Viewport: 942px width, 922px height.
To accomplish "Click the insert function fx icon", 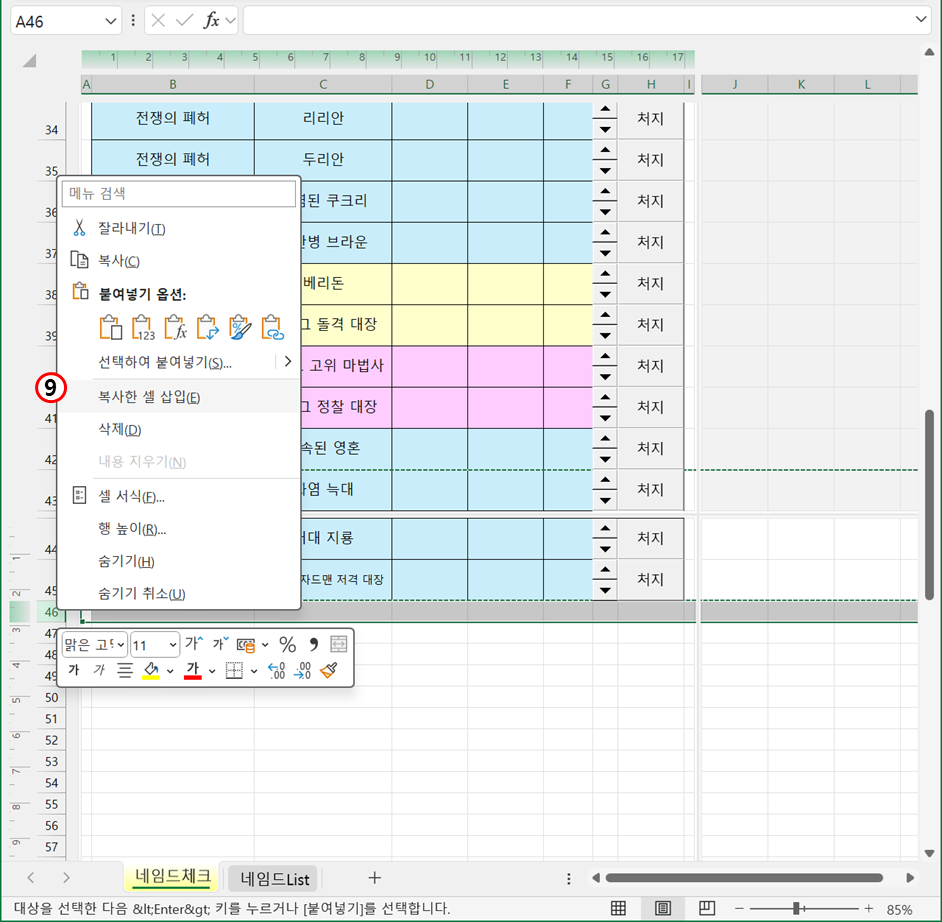I will (211, 21).
